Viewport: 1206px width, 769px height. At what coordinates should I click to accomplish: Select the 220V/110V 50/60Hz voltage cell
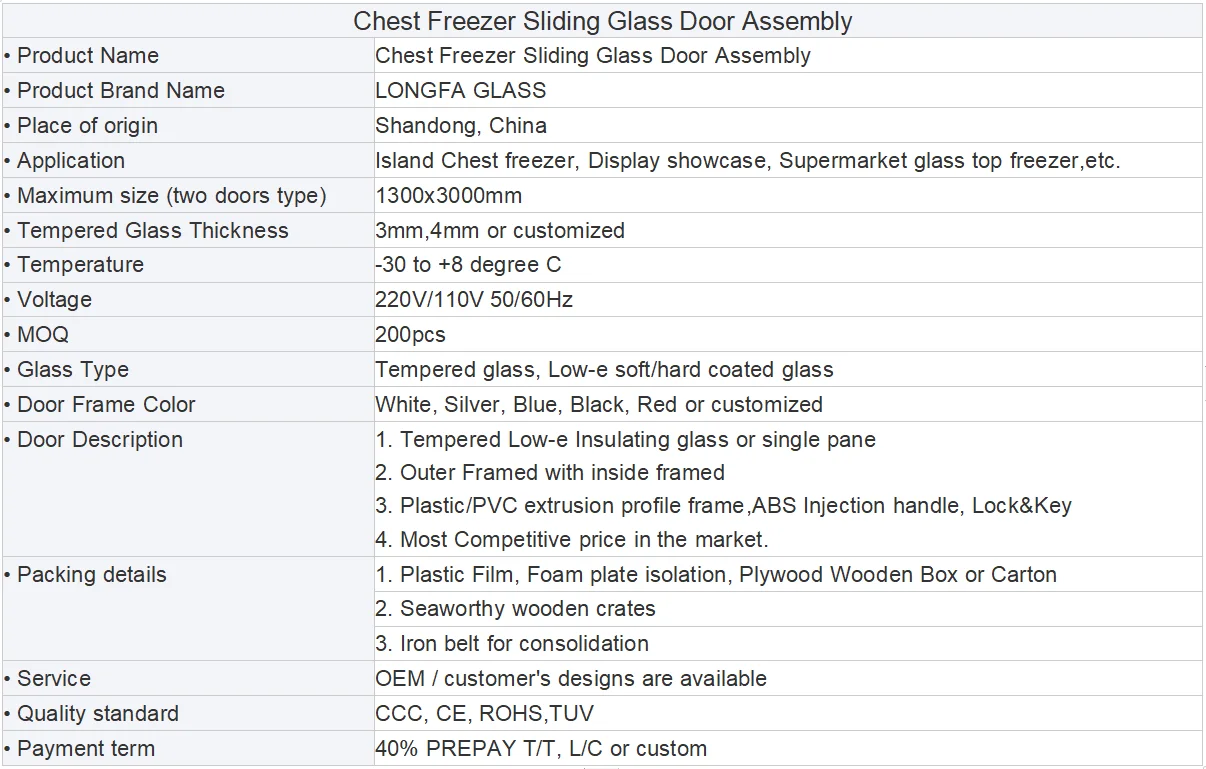[474, 299]
